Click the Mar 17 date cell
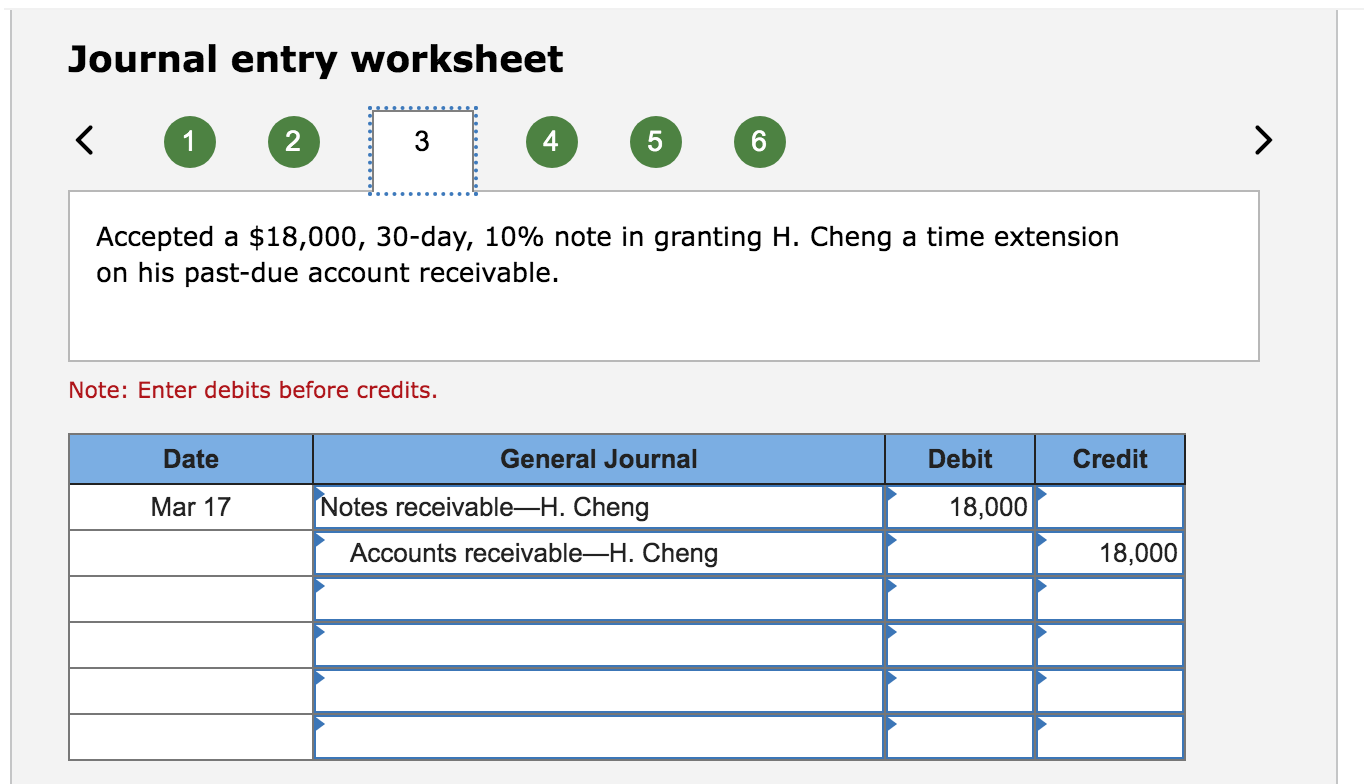Image resolution: width=1364 pixels, height=784 pixels. (x=190, y=507)
